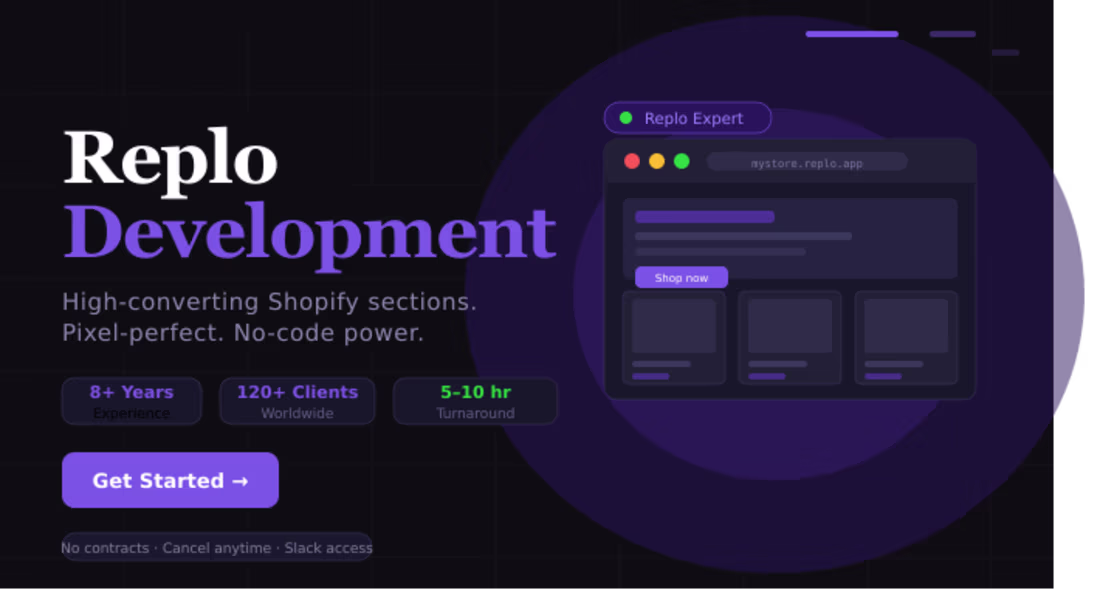Click the green status dot beside Replo Expert
The image size is (1100, 604).
click(x=626, y=118)
